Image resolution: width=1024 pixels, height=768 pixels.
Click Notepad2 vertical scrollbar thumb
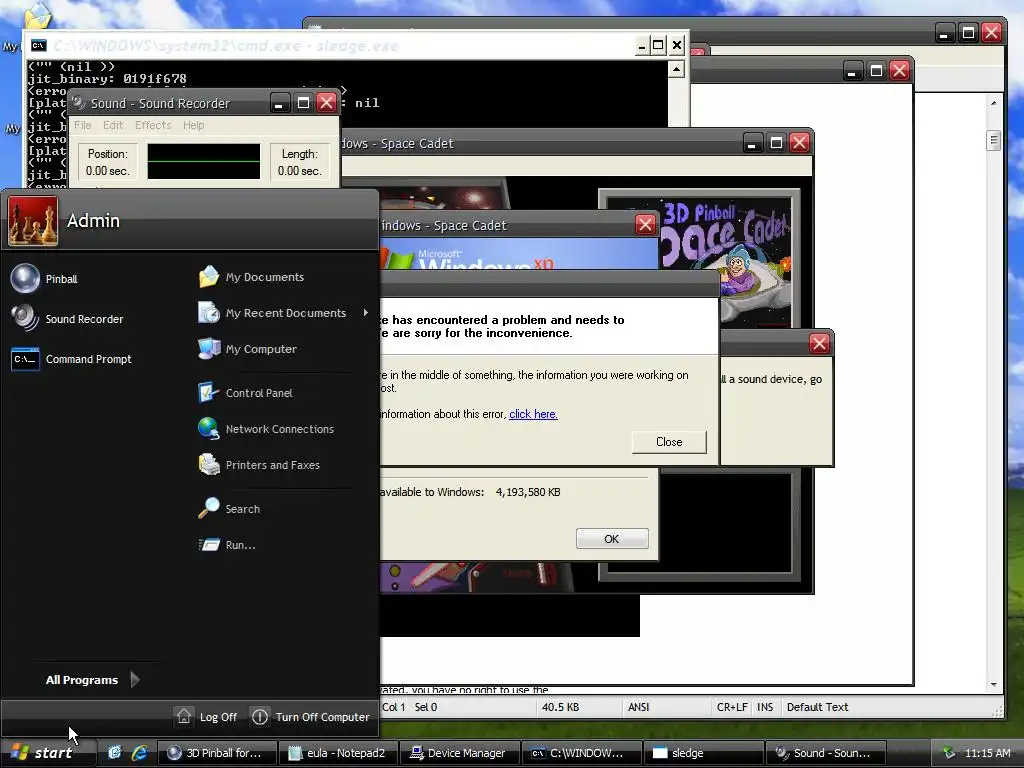pos(993,140)
